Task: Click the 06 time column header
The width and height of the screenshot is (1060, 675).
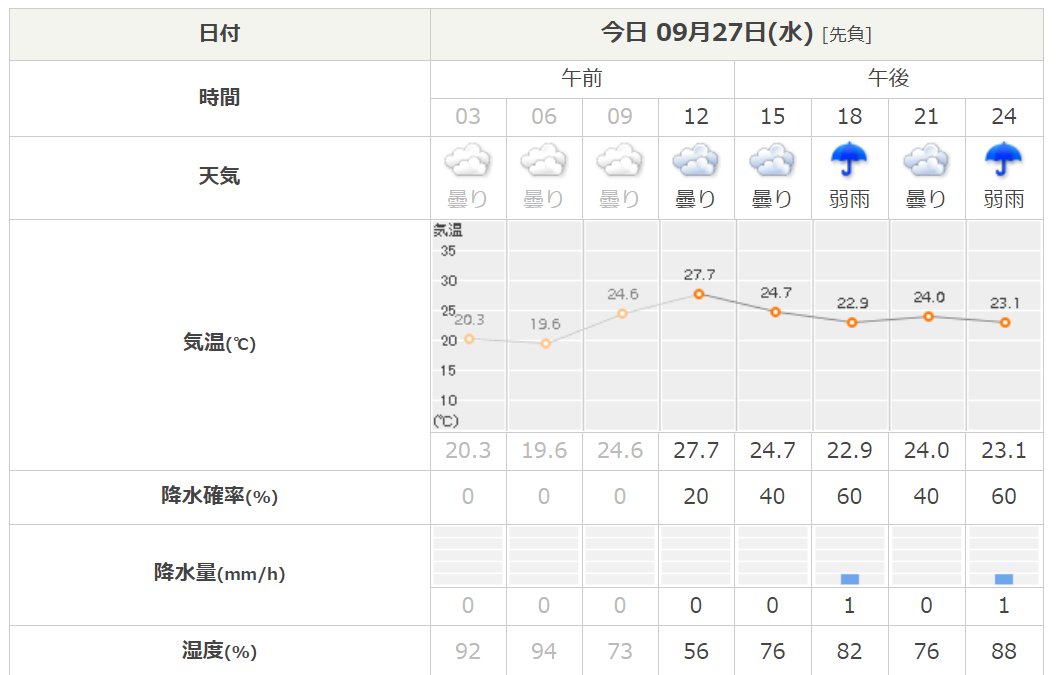Action: pos(544,117)
